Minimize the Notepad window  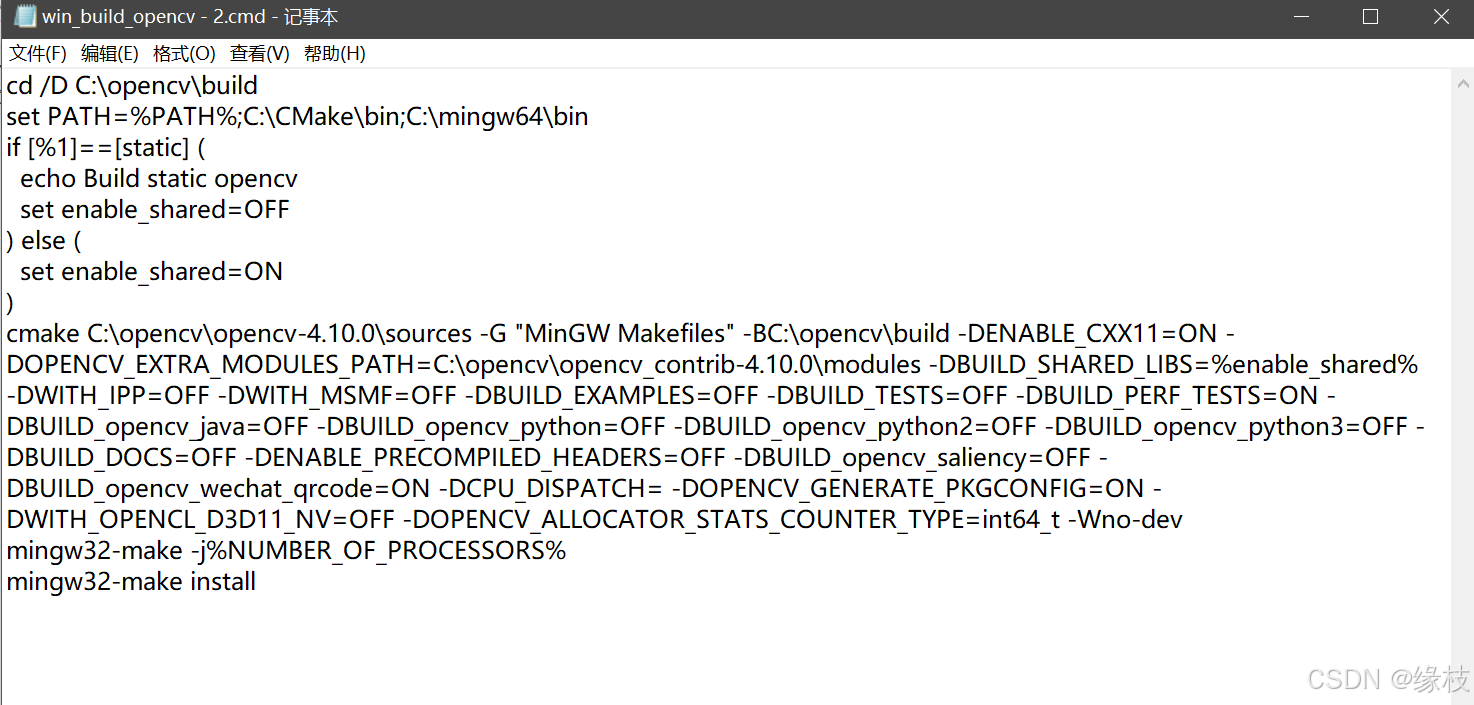(1300, 16)
